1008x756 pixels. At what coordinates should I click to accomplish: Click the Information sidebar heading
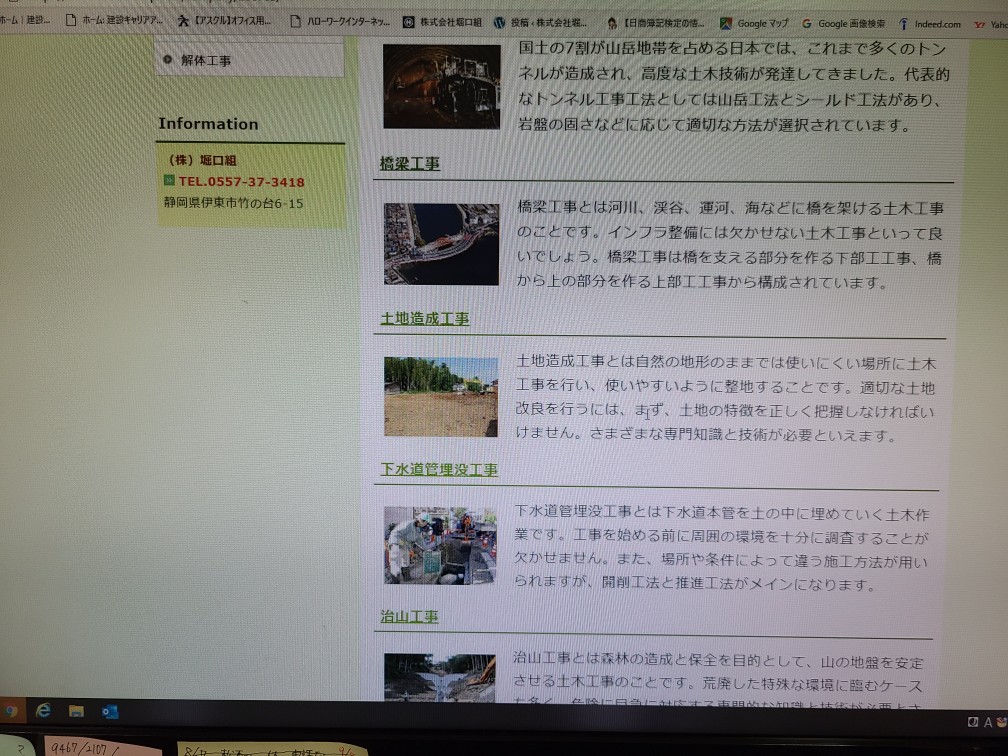(208, 123)
